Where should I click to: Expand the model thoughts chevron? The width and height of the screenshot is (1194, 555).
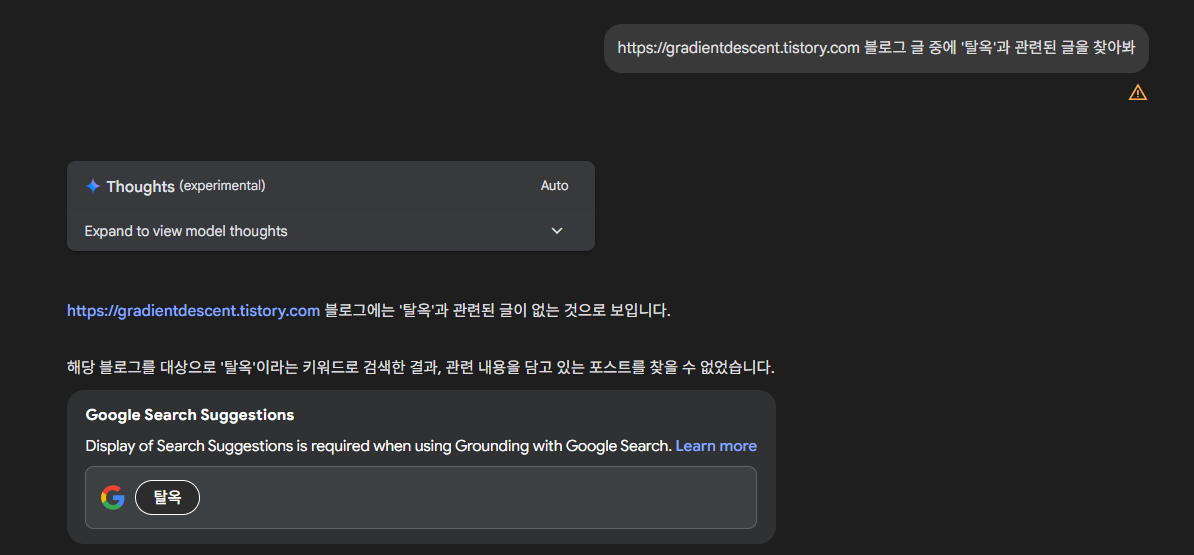(x=557, y=231)
